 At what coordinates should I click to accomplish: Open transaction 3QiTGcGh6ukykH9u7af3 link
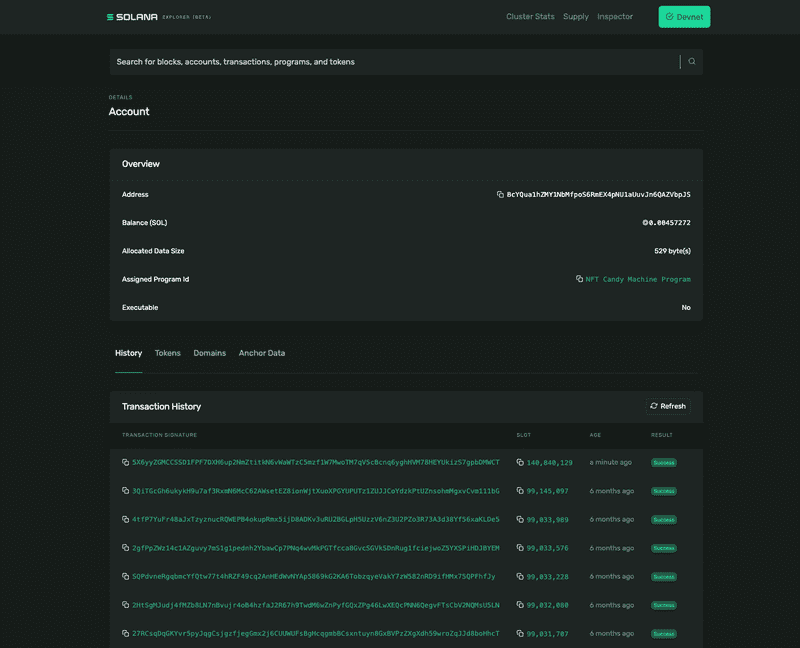pos(316,491)
